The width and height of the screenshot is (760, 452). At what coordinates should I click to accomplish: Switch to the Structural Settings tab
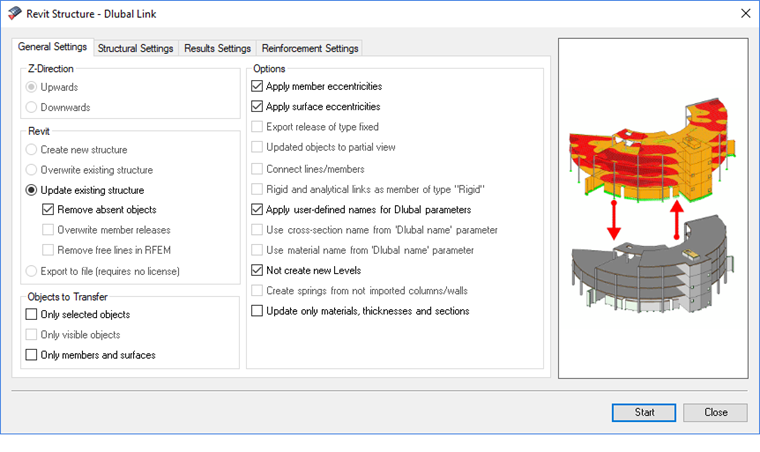coord(136,48)
